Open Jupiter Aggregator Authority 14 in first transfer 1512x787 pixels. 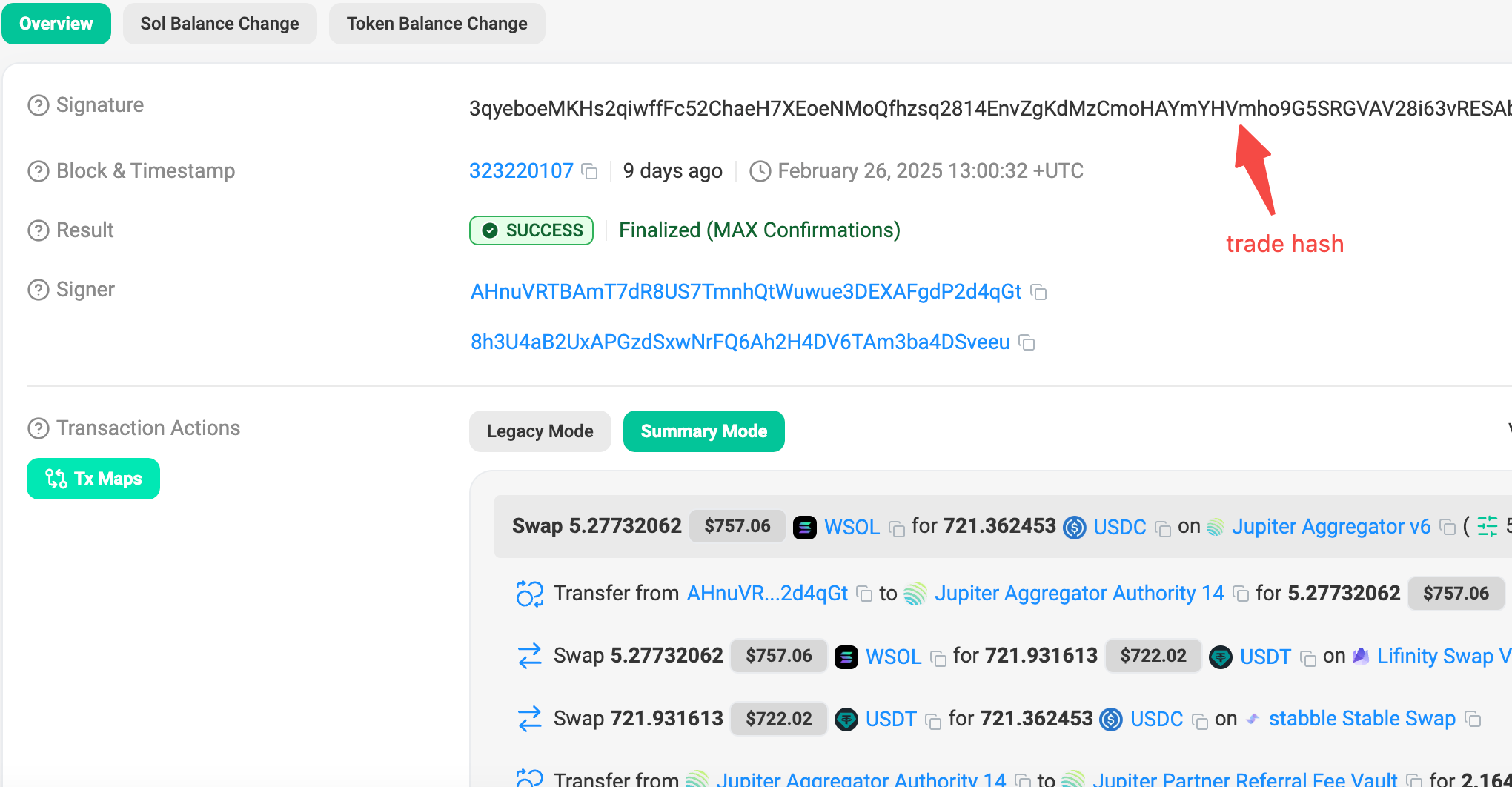(x=1079, y=594)
